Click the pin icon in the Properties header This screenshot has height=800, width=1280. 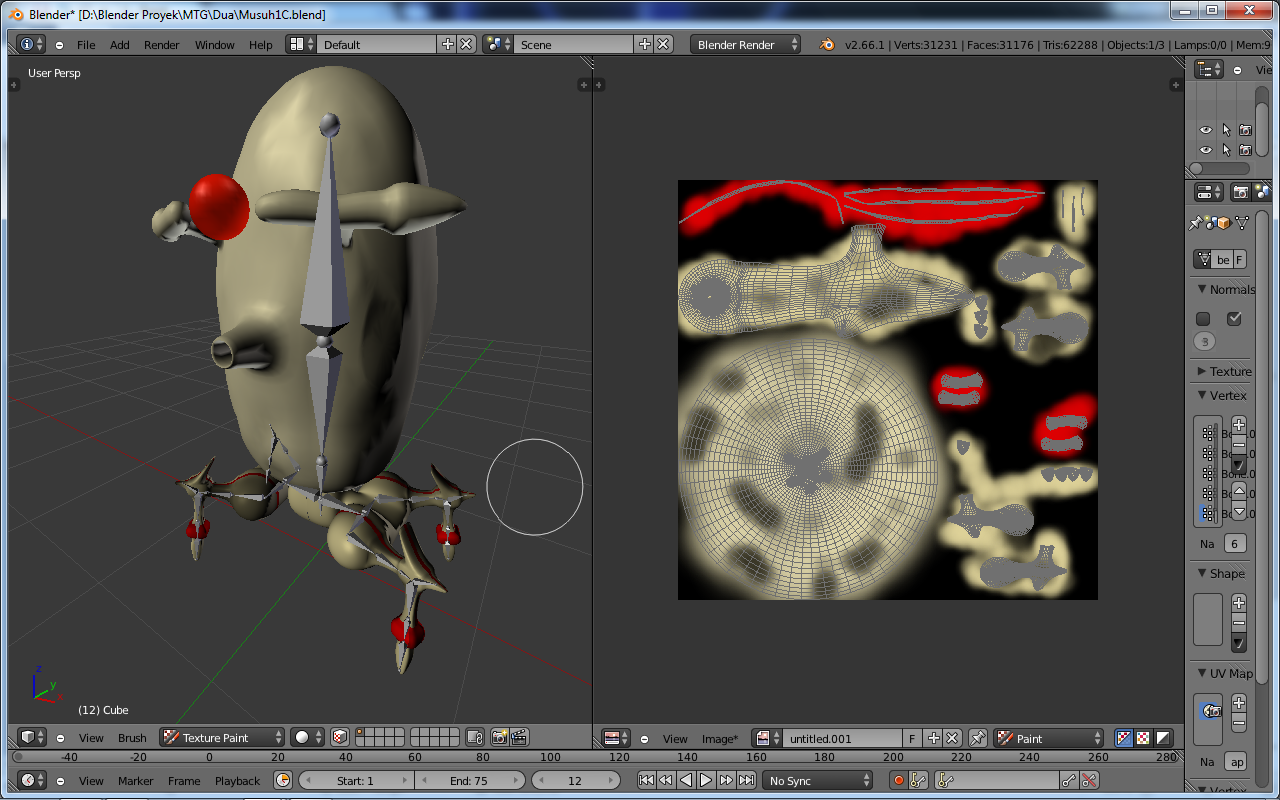click(1196, 224)
